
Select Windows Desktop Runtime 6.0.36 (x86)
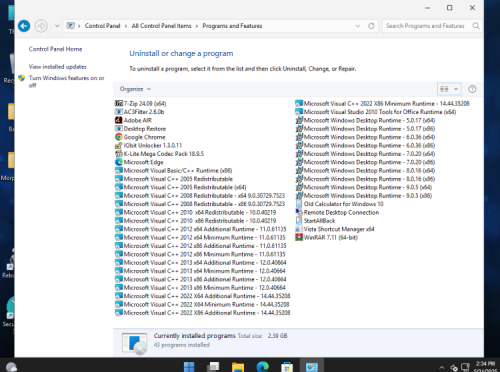click(365, 145)
